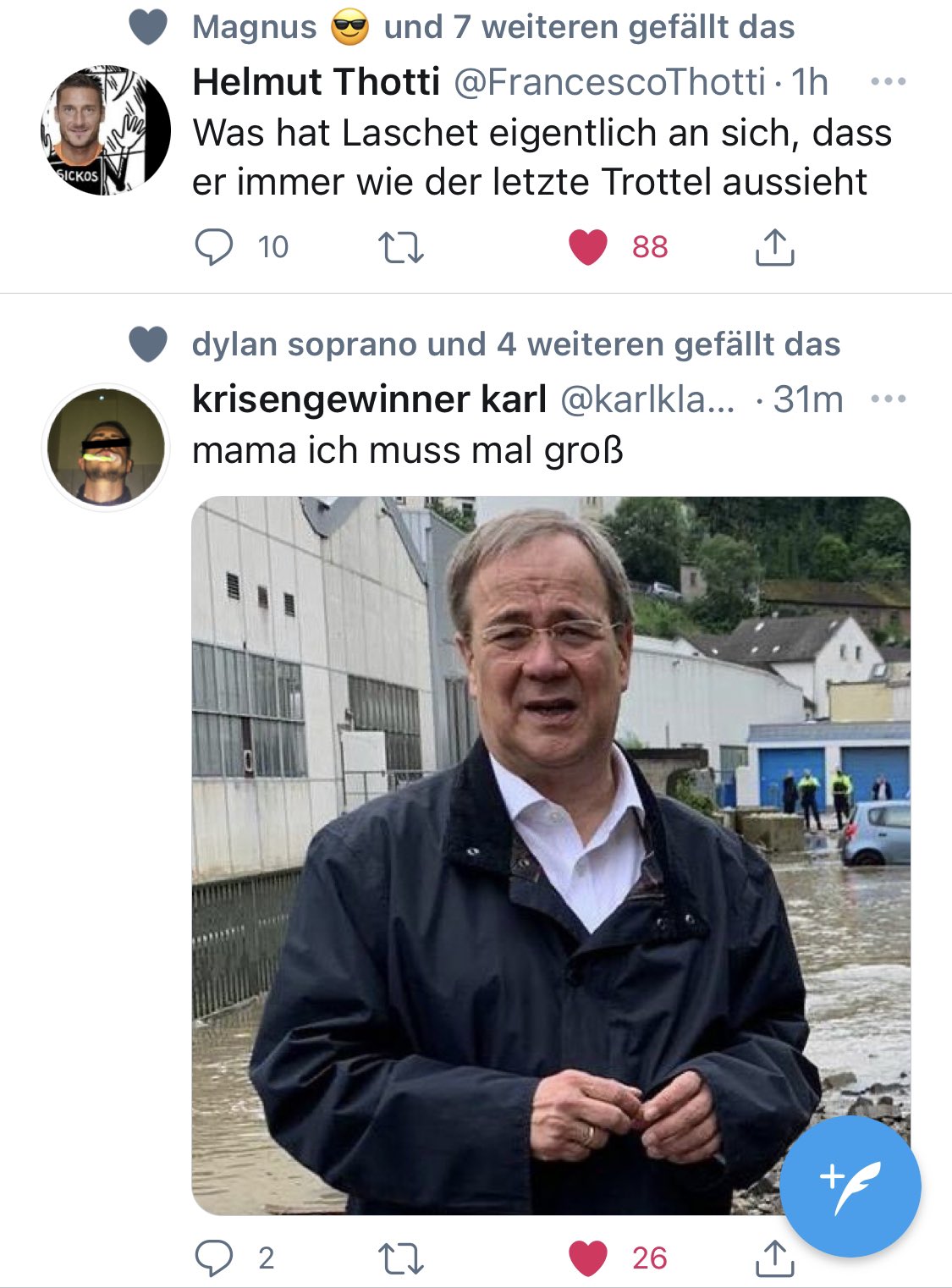Reply to krisengewinner karl's tweet
Screen dimensions: 952x1288
(213, 1258)
